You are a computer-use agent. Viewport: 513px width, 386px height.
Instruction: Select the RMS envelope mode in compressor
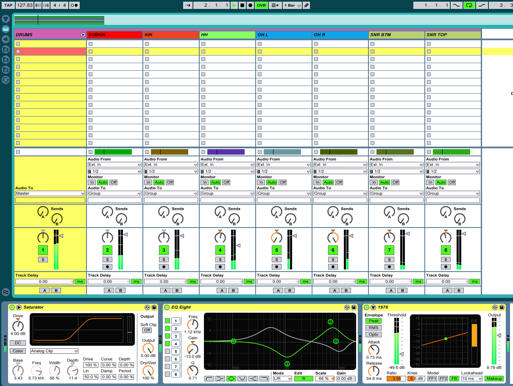[x=373, y=328]
